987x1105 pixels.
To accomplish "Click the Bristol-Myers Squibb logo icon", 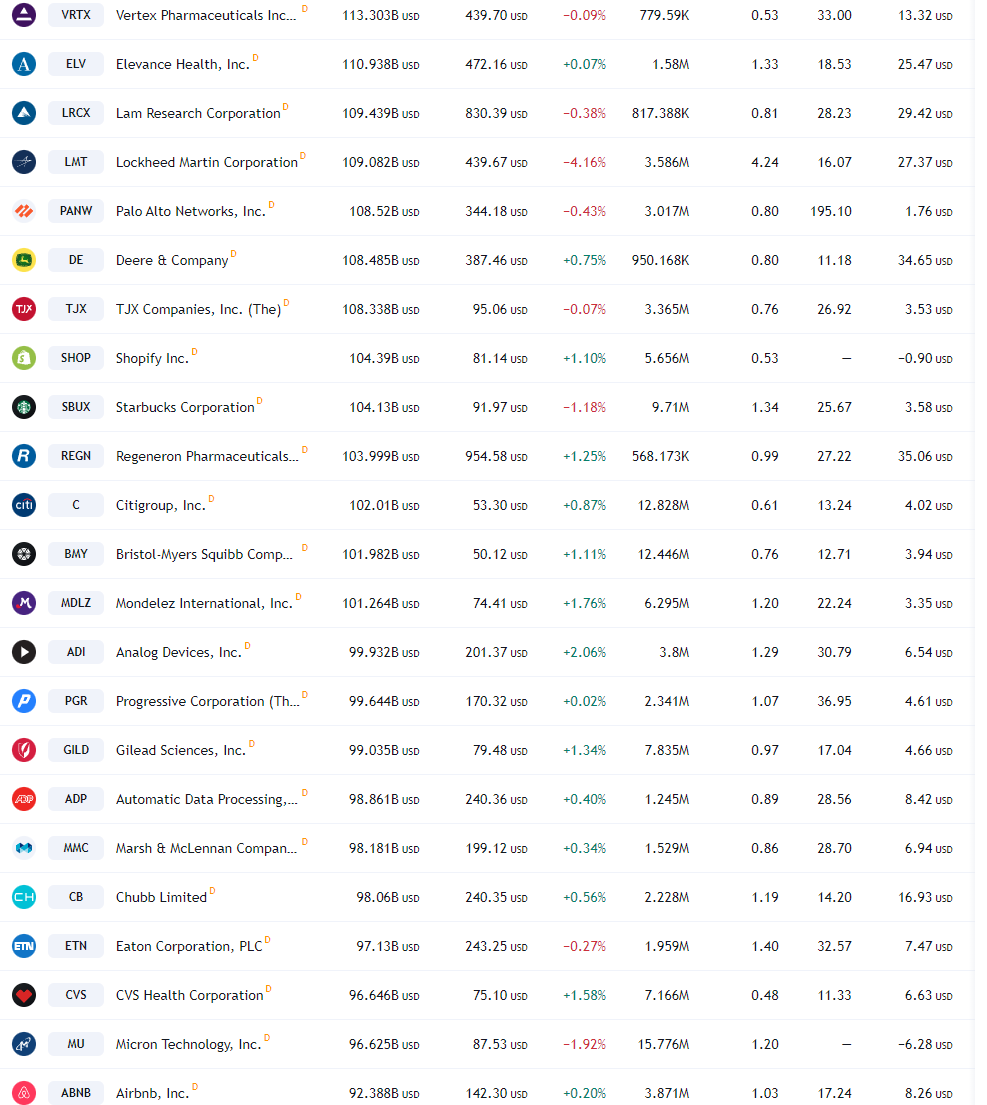I will (24, 554).
